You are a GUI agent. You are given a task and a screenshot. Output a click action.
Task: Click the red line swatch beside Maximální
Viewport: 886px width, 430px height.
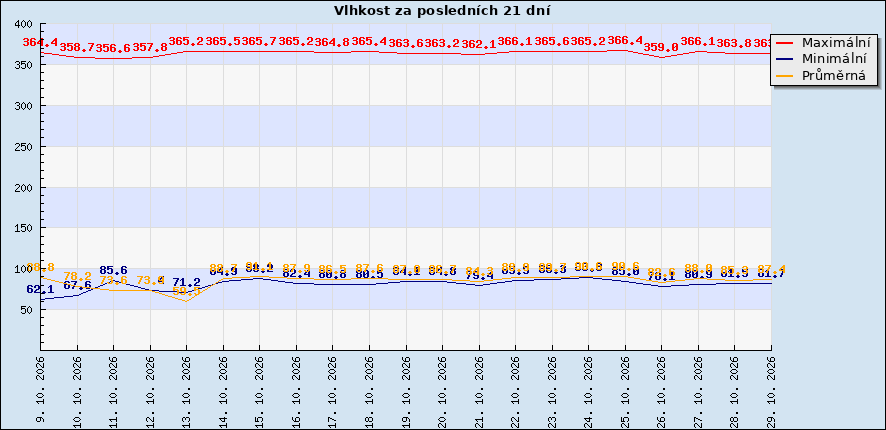tap(786, 43)
